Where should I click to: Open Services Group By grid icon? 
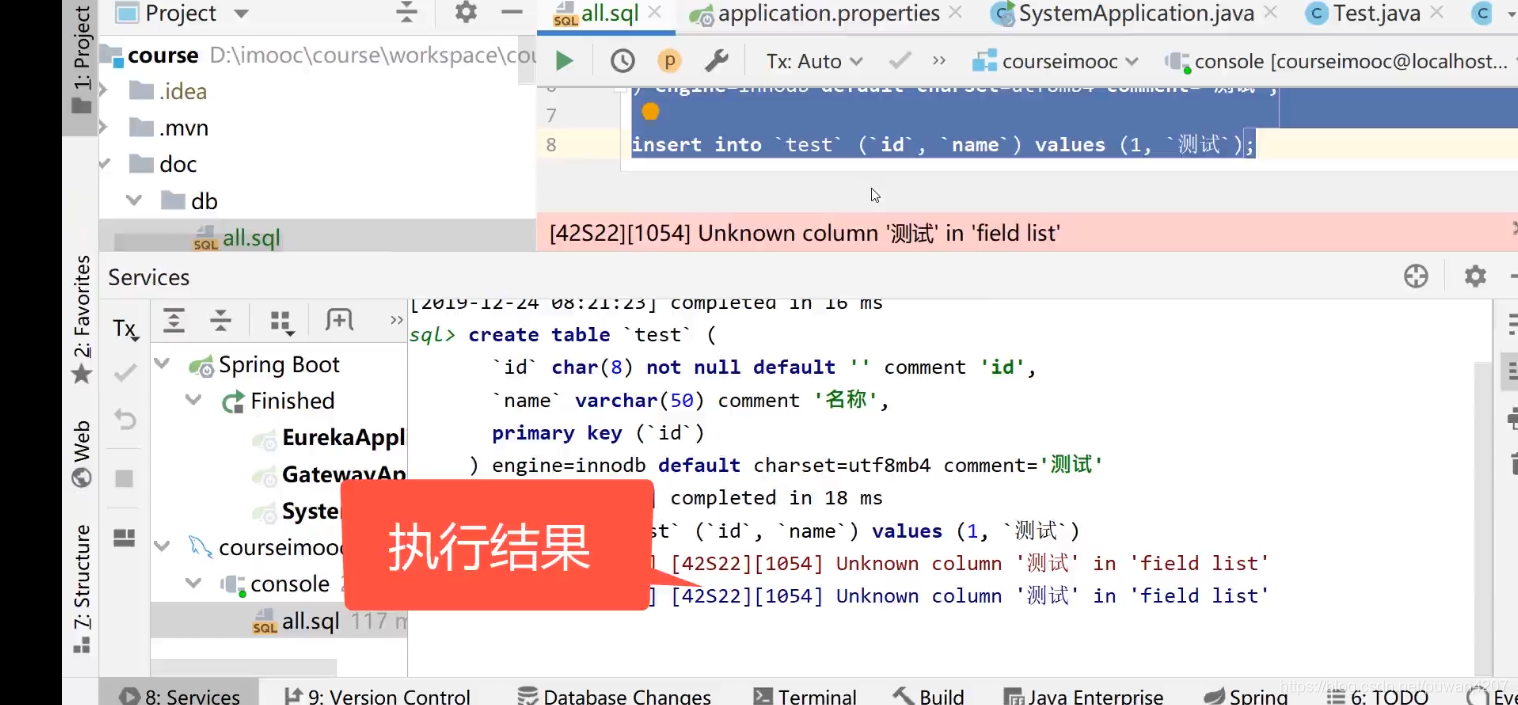coord(282,321)
